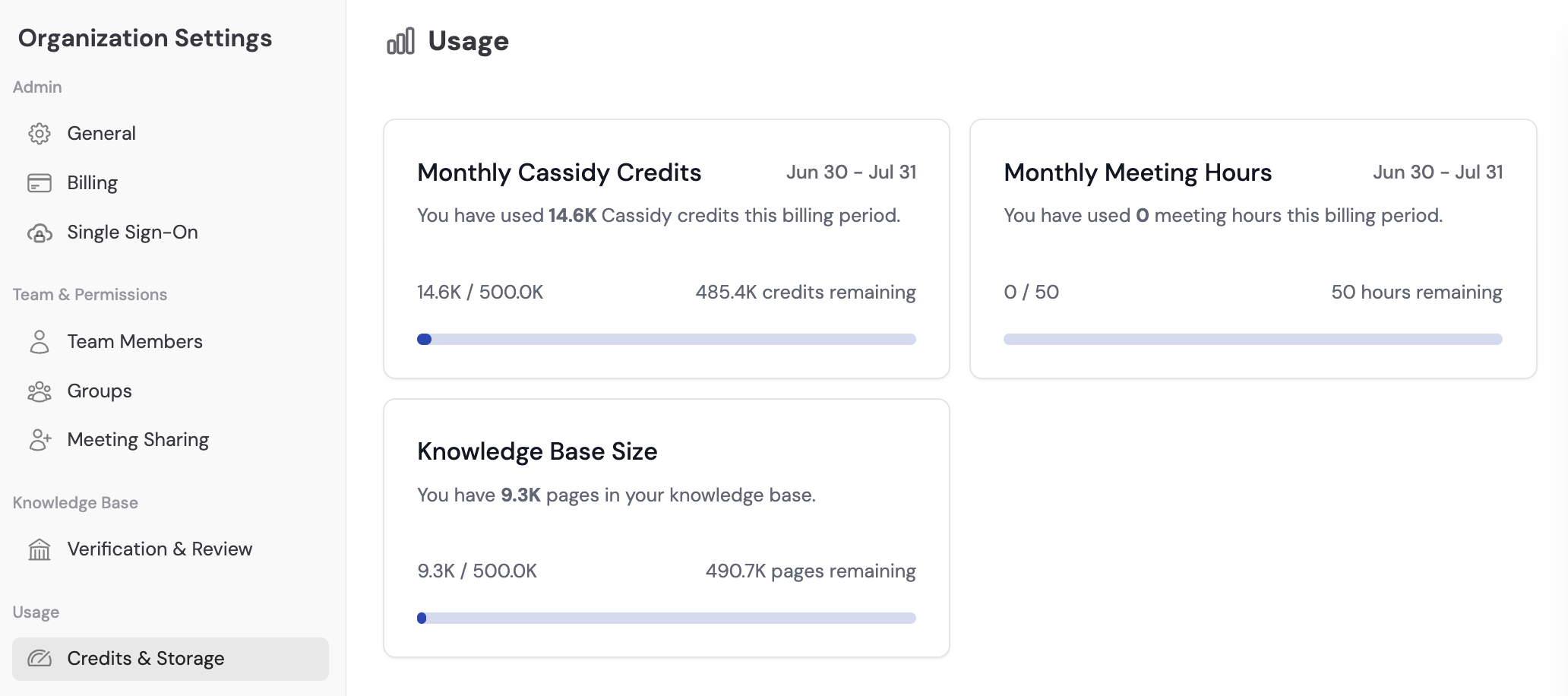Click the bank icon beside Verification & Review
1568x696 pixels.
coord(40,549)
